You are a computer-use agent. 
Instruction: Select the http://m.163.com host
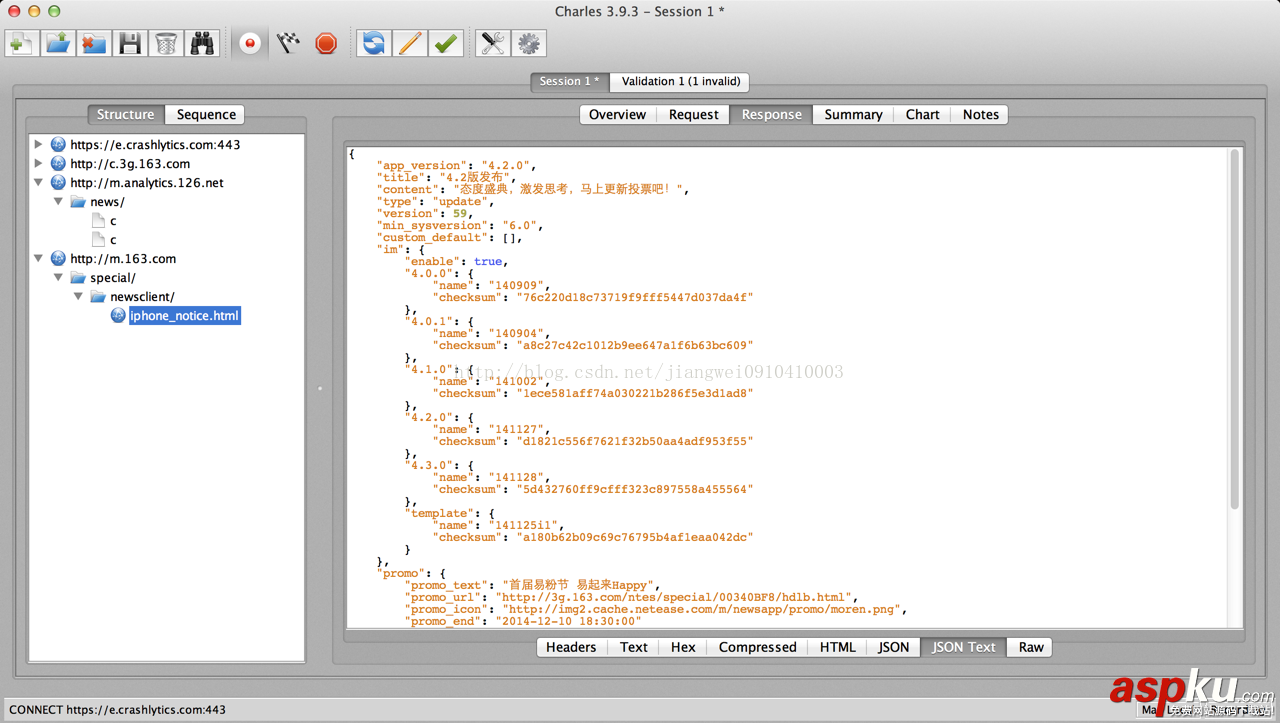tap(123, 259)
